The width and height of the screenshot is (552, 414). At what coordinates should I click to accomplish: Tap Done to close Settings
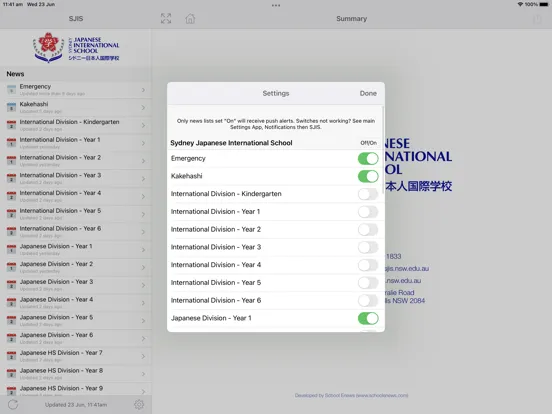point(368,93)
